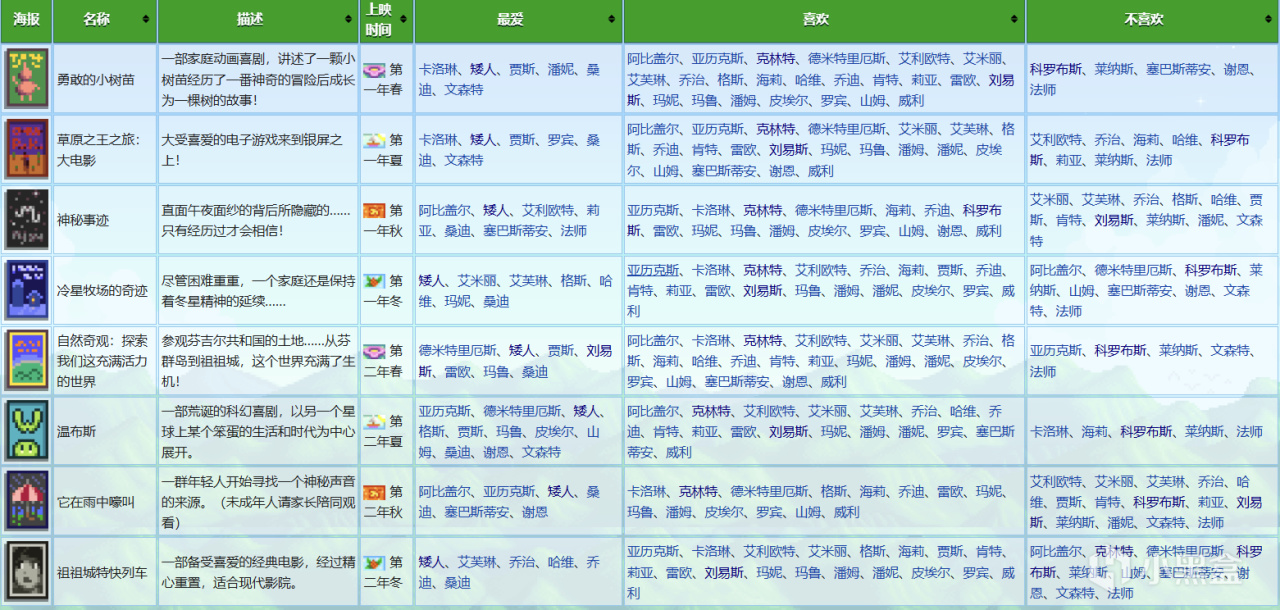The height and width of the screenshot is (610, 1280).
Task: Open 阿比盖尔 link in 神秘事迹 最爱 cell
Action: pyautogui.click(x=444, y=211)
